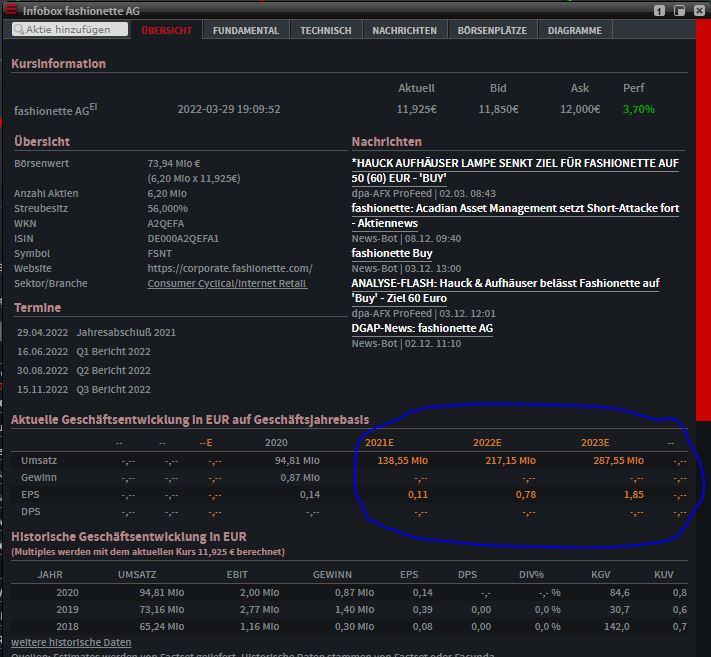
Task: Open the Diagramme tab
Action: tap(574, 30)
